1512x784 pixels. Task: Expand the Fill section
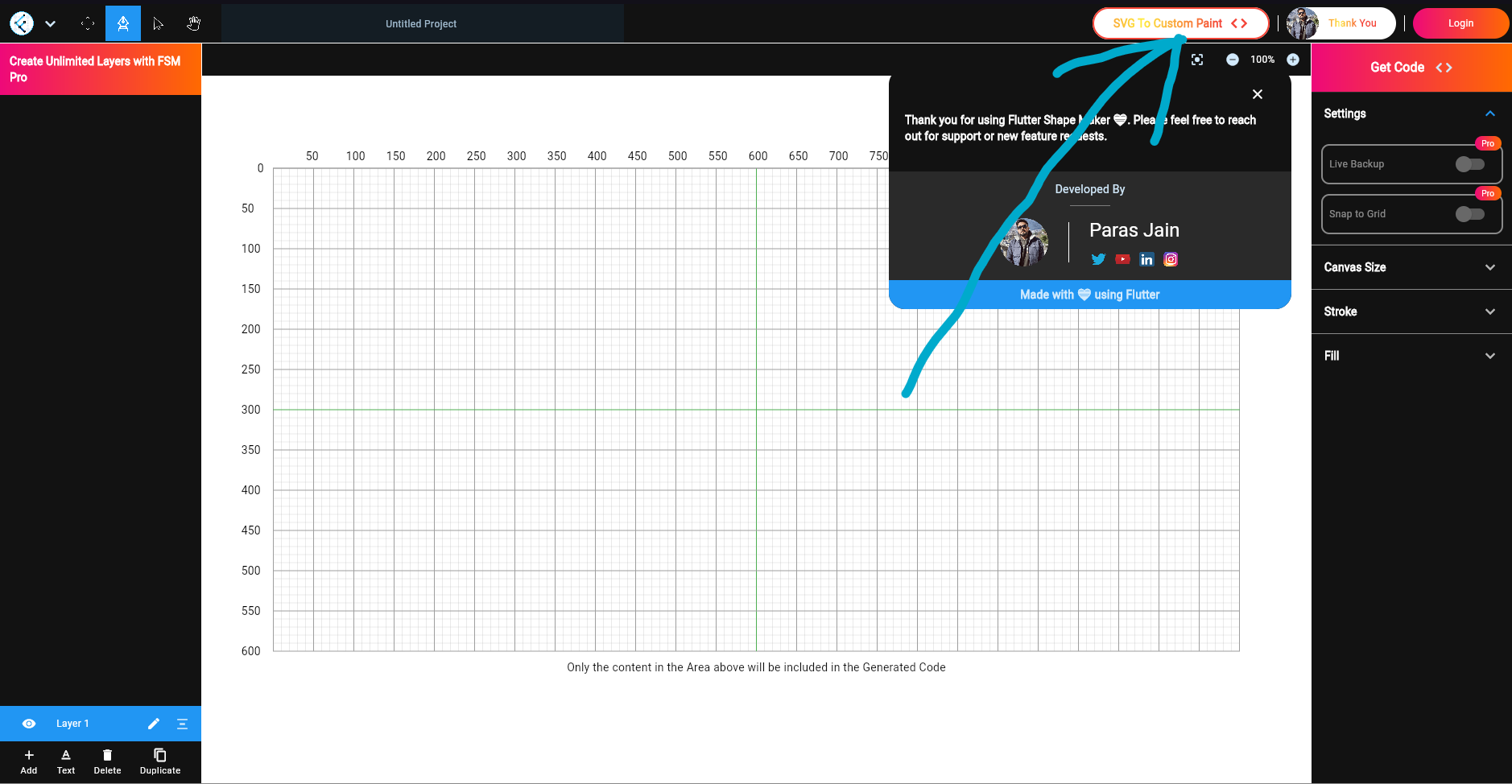point(1411,356)
